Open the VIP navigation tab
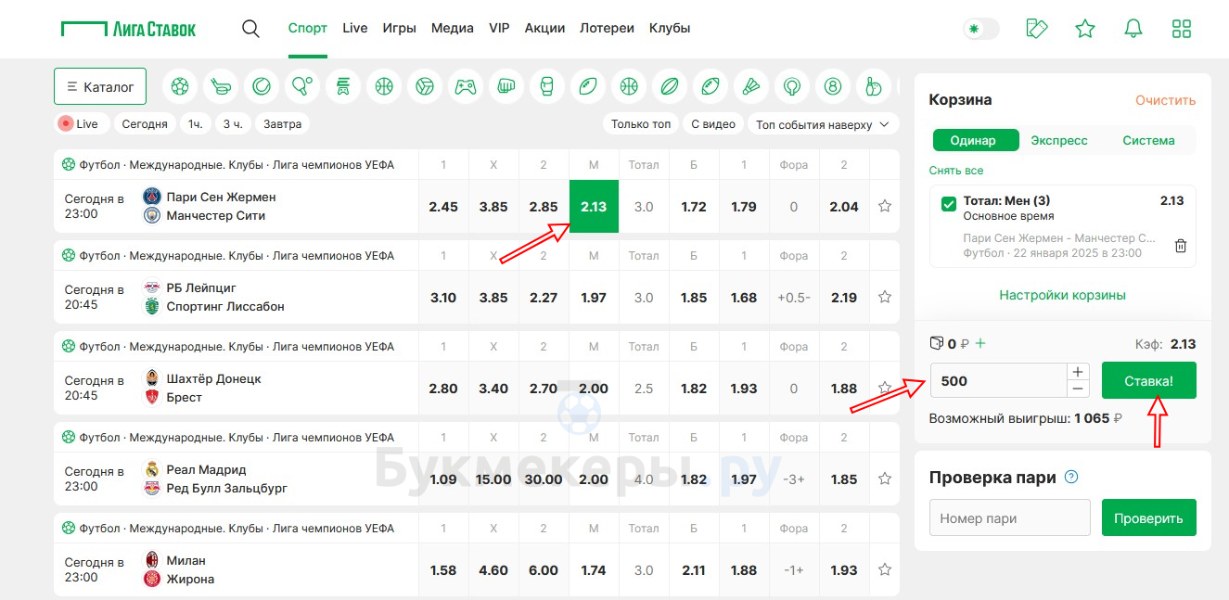Viewport: 1229px width, 600px height. pos(499,28)
